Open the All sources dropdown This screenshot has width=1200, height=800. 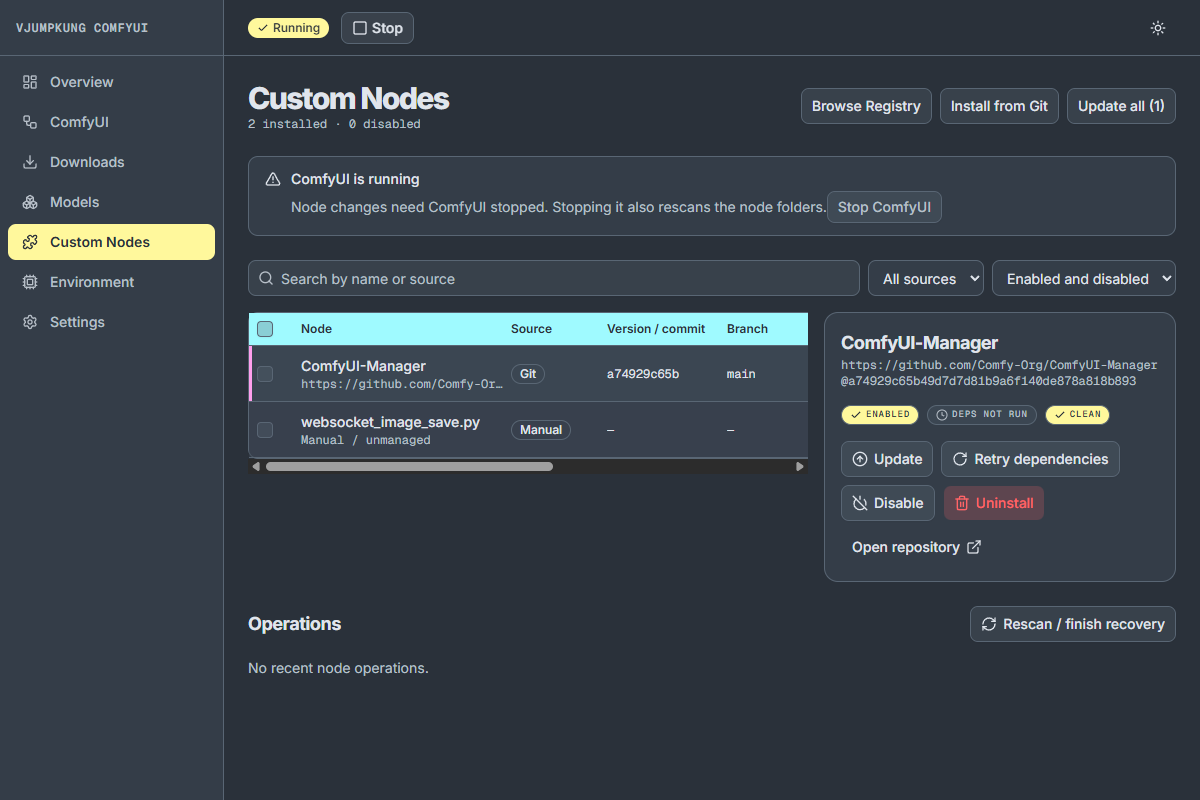tap(926, 279)
